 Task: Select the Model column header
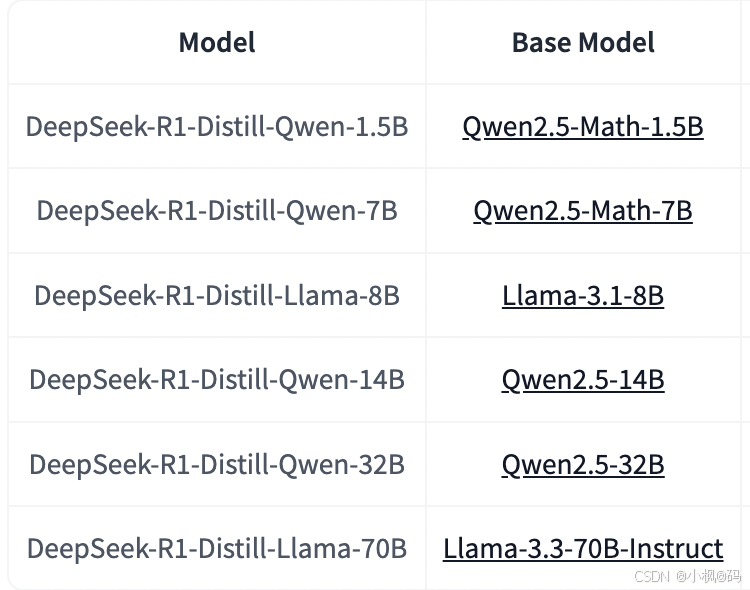[x=217, y=43]
